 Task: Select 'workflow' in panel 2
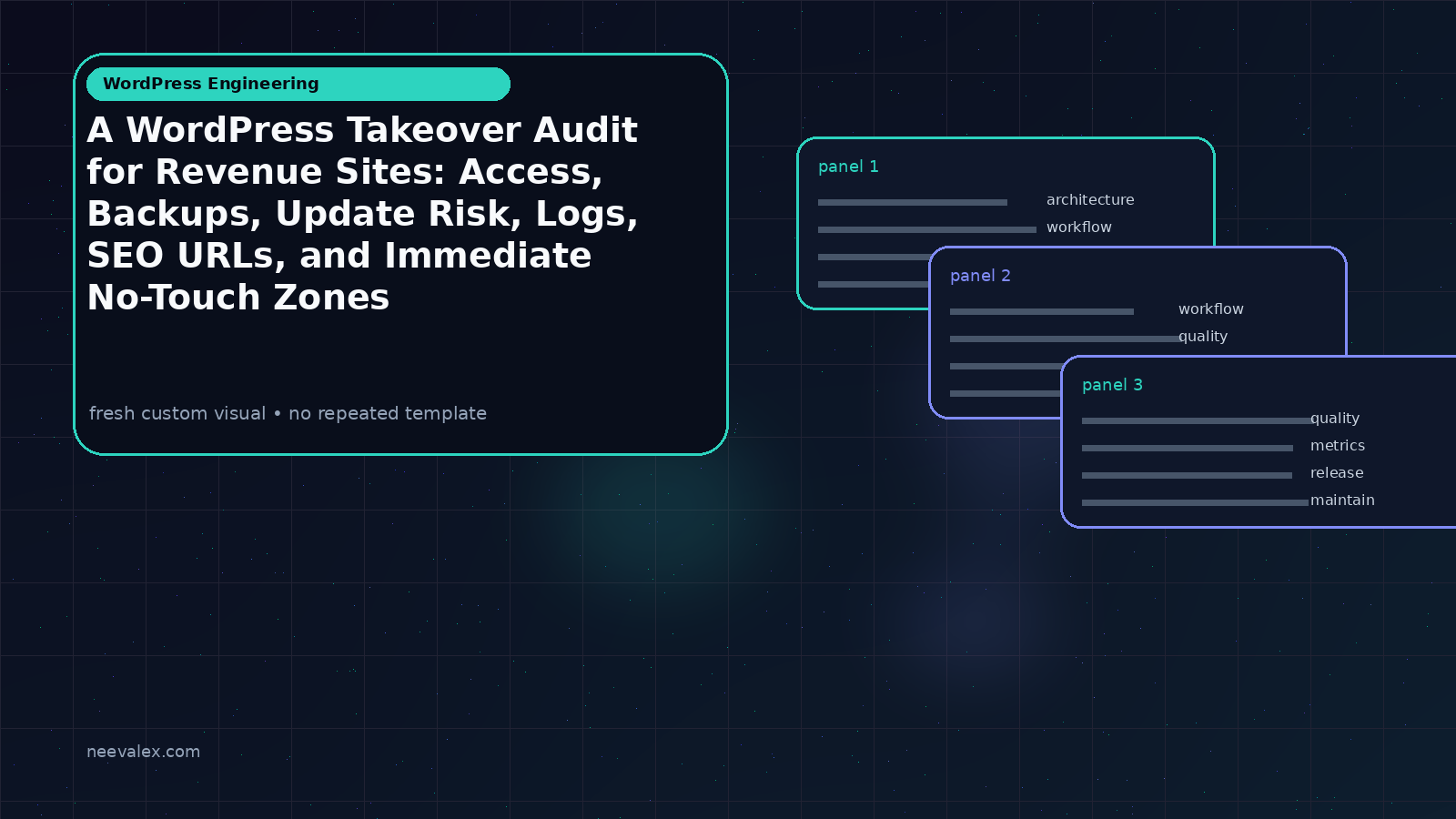tap(1211, 308)
